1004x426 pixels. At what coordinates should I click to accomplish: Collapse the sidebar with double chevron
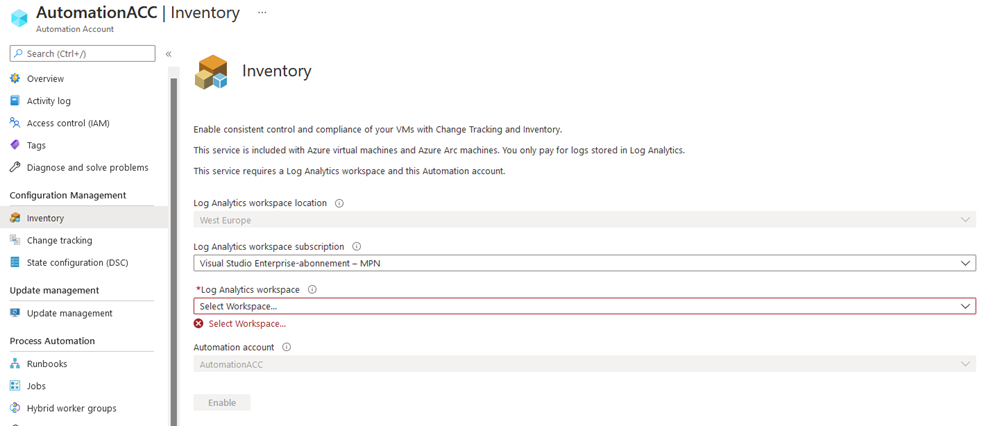[x=168, y=54]
